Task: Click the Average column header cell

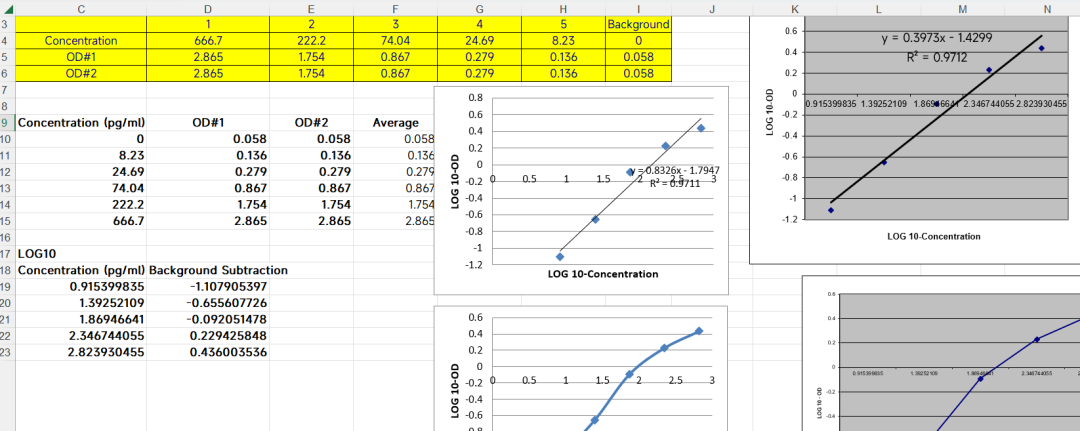Action: click(395, 123)
